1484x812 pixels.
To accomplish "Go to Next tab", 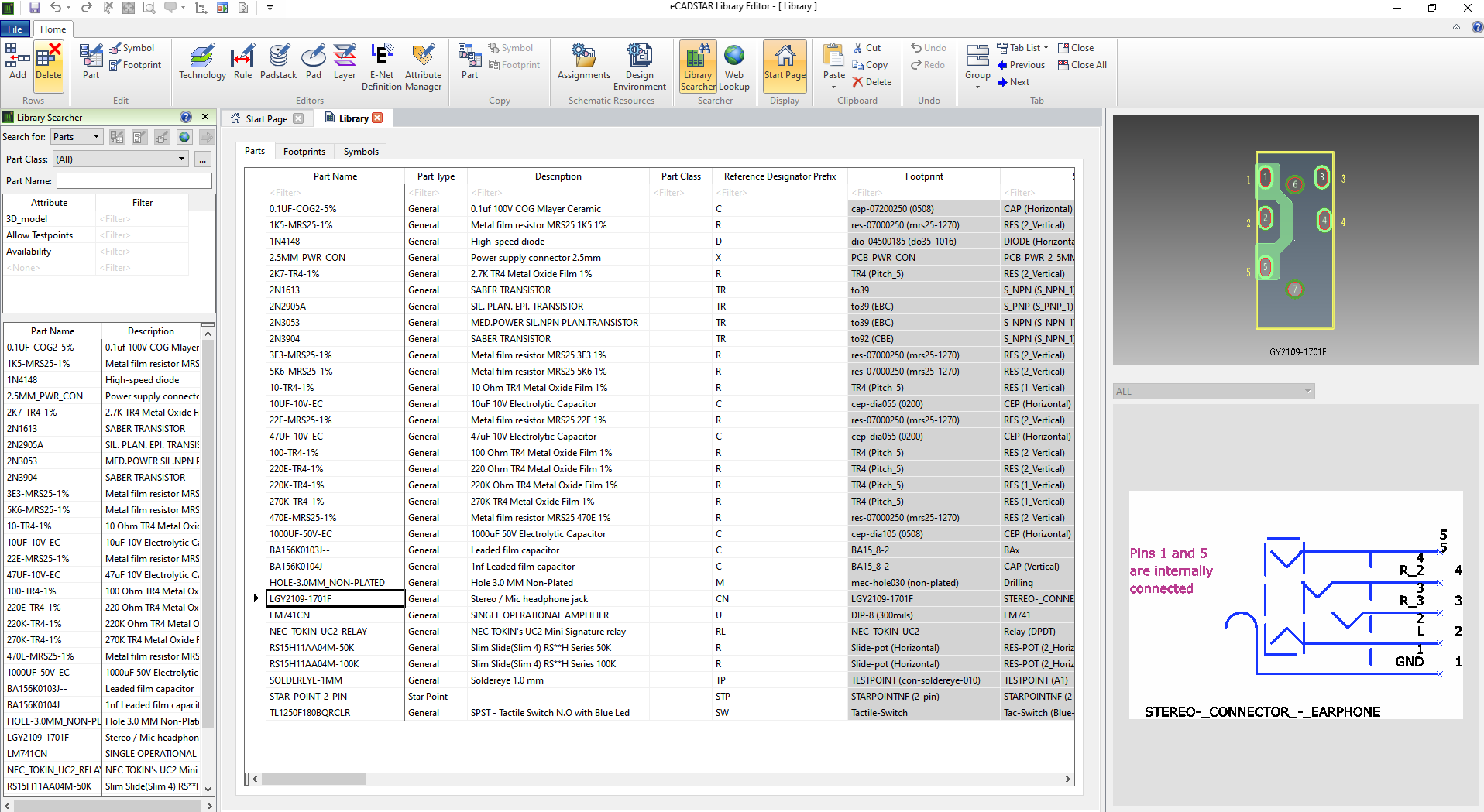I will pyautogui.click(x=1013, y=82).
